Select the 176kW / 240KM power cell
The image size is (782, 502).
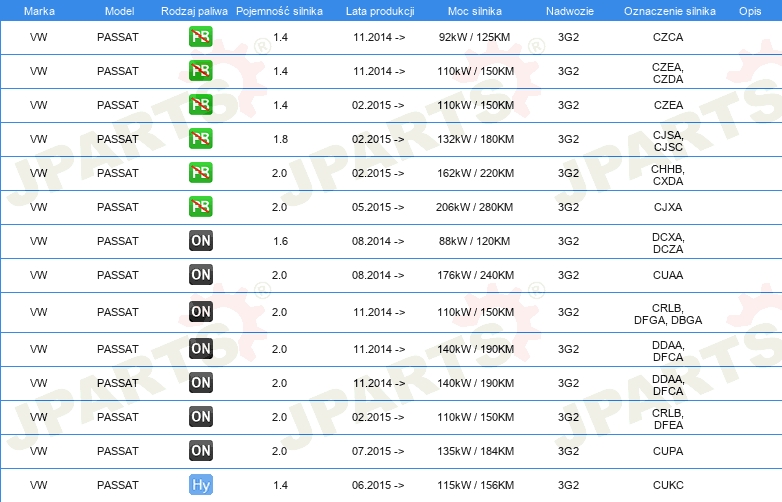coord(475,275)
